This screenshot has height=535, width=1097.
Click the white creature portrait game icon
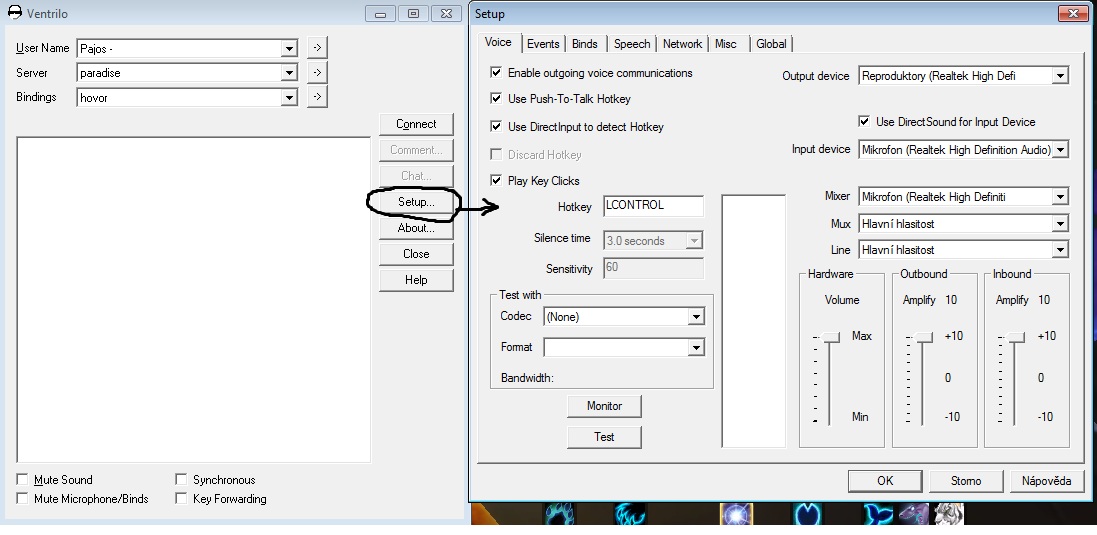(x=947, y=514)
